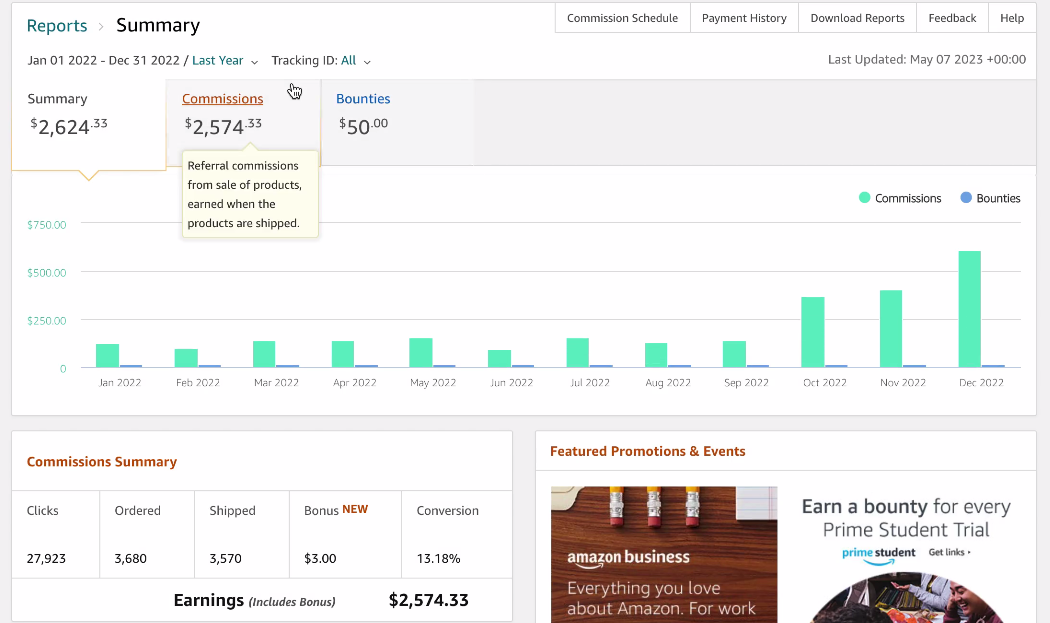The image size is (1050, 623).
Task: Click the Clicks value 27,923
Action: [x=46, y=559]
